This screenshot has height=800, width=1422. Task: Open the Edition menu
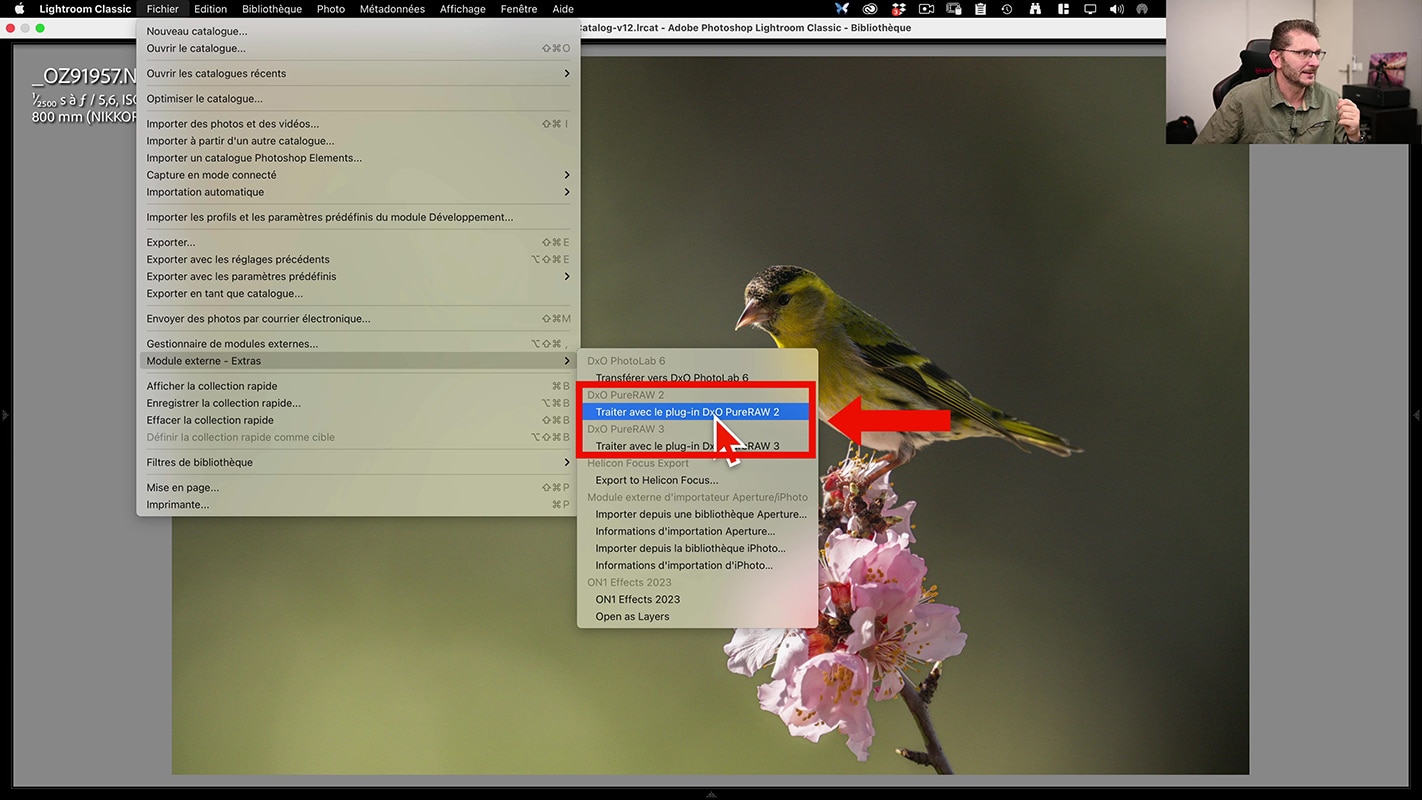pyautogui.click(x=210, y=9)
